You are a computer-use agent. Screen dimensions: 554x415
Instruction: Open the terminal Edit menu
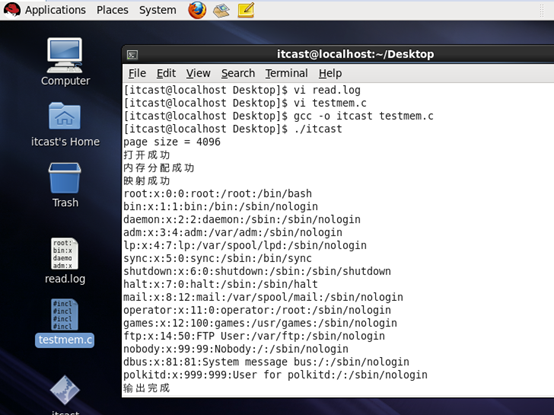[166, 73]
